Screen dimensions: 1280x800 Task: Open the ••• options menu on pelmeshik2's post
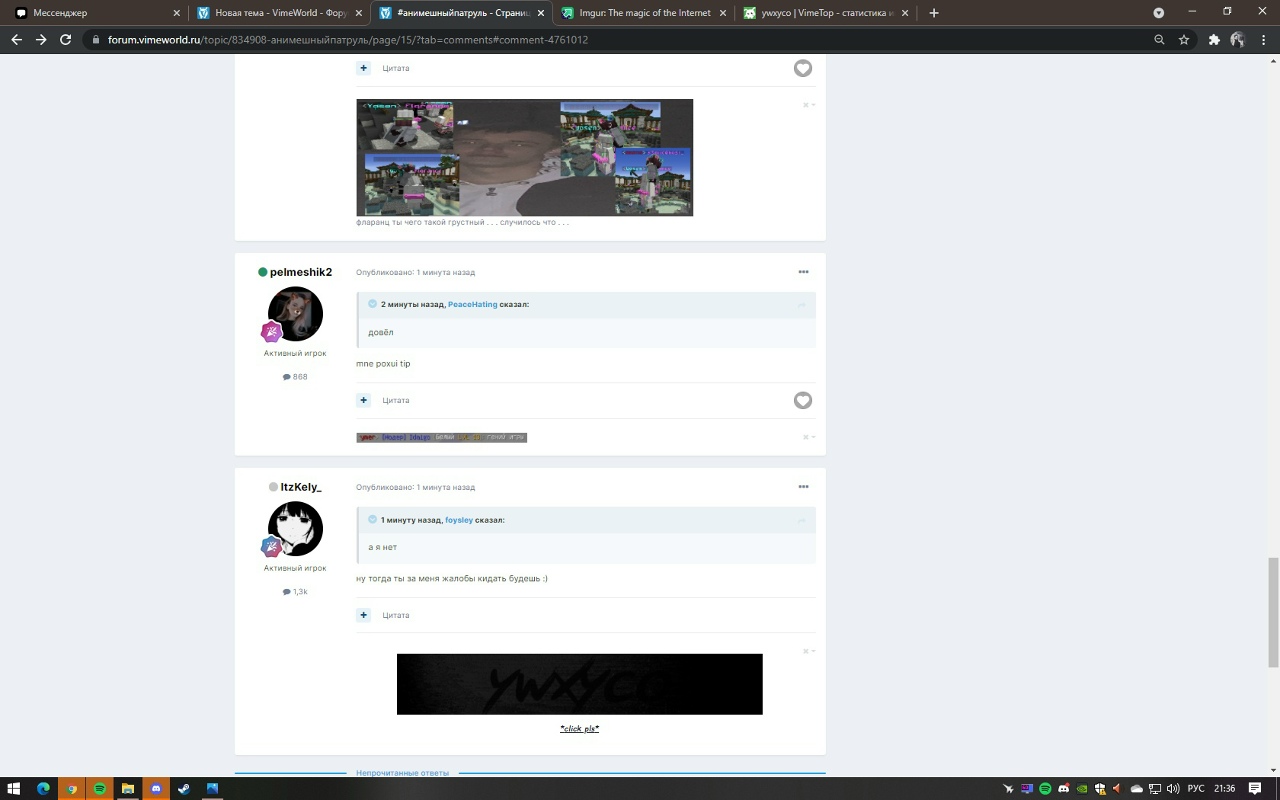click(x=804, y=271)
